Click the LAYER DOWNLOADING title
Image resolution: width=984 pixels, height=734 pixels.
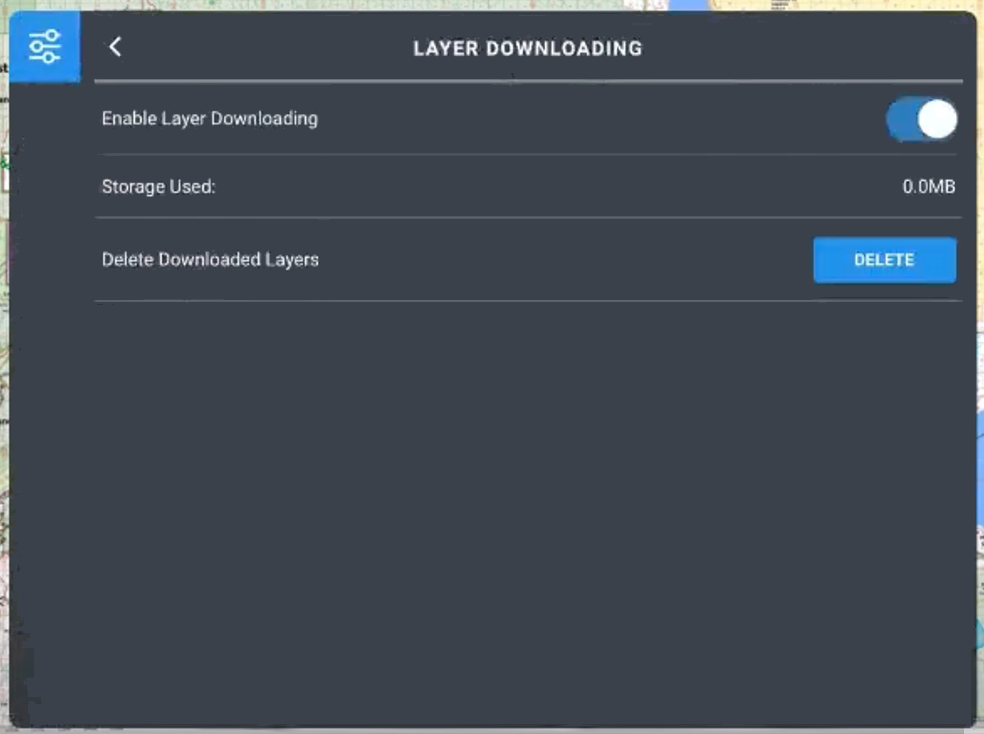click(x=528, y=48)
